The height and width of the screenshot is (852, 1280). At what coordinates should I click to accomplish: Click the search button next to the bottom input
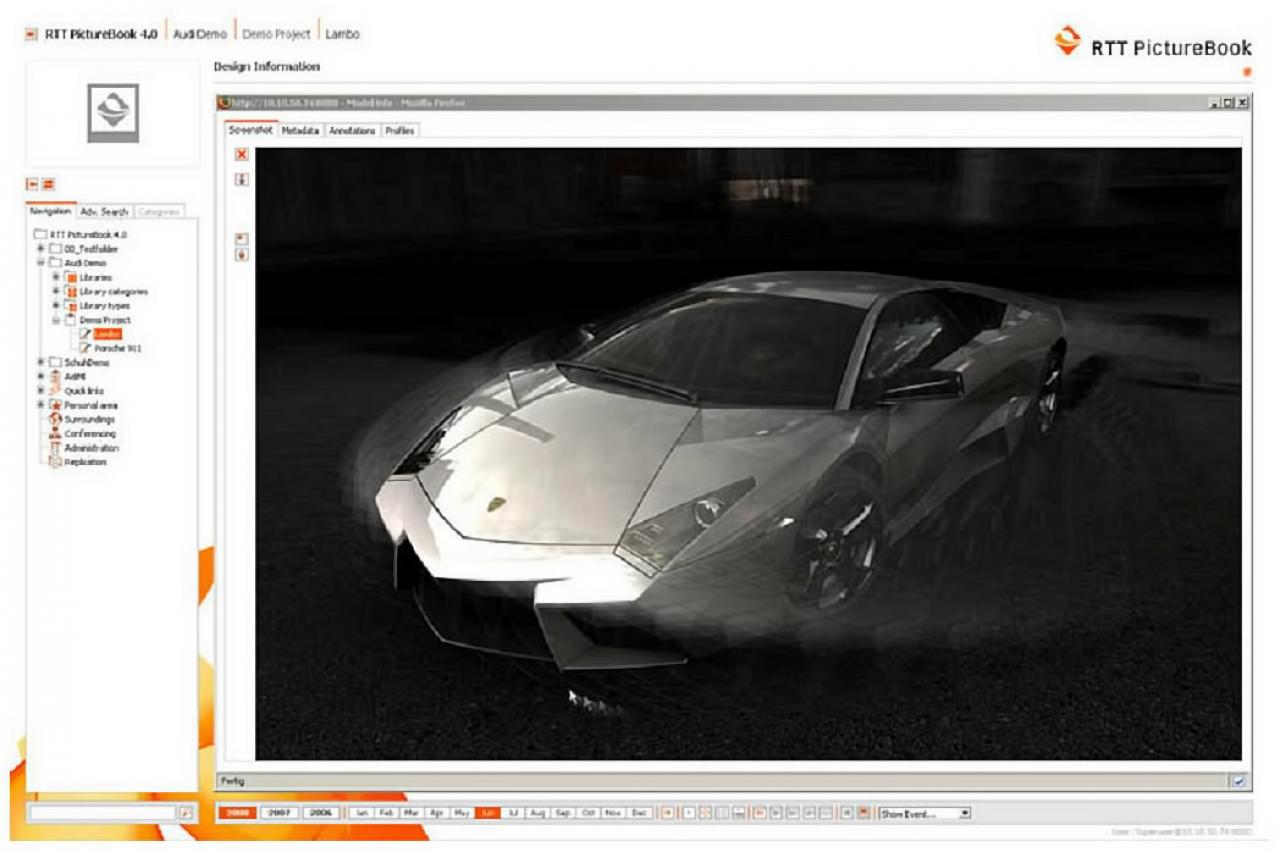185,814
